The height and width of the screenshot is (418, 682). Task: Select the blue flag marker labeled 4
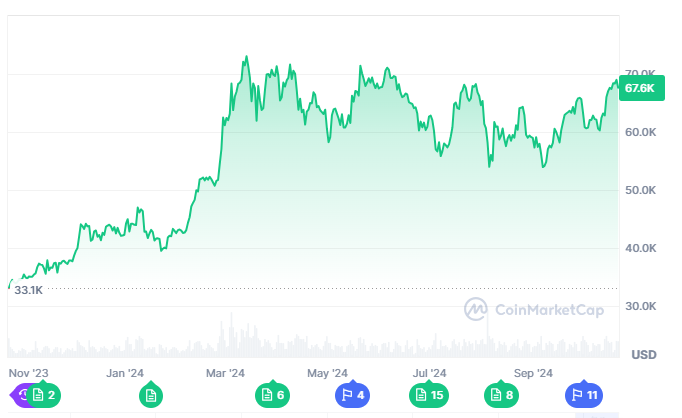[x=352, y=395]
